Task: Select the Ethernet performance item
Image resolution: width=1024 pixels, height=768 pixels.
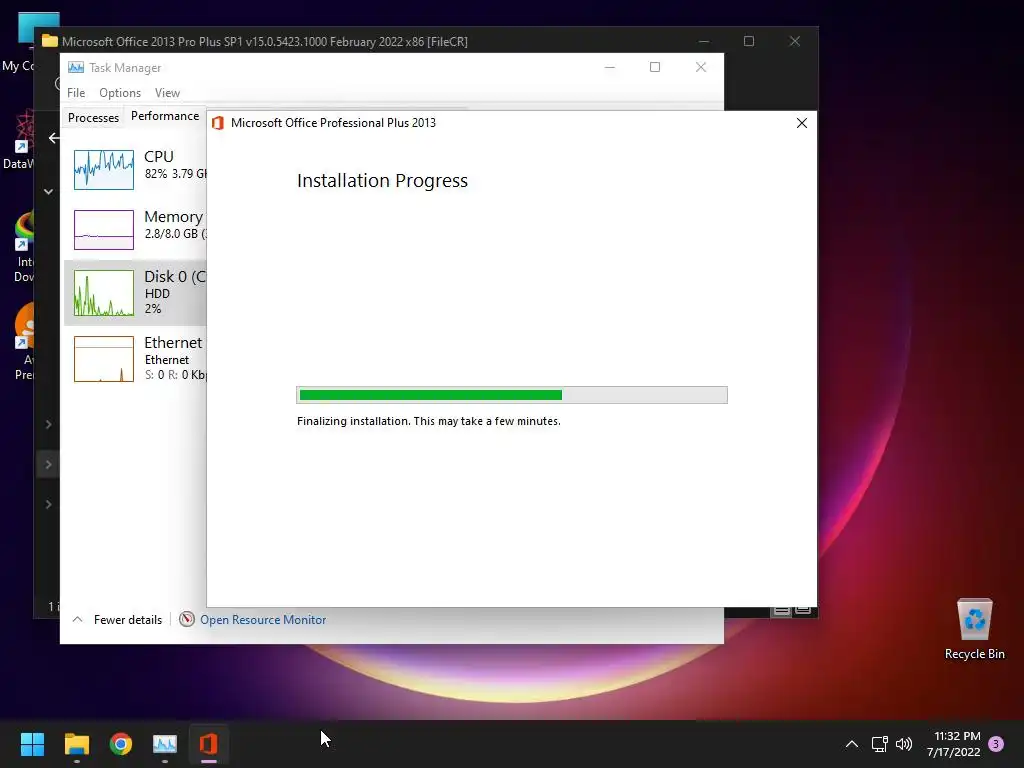Action: pyautogui.click(x=135, y=359)
